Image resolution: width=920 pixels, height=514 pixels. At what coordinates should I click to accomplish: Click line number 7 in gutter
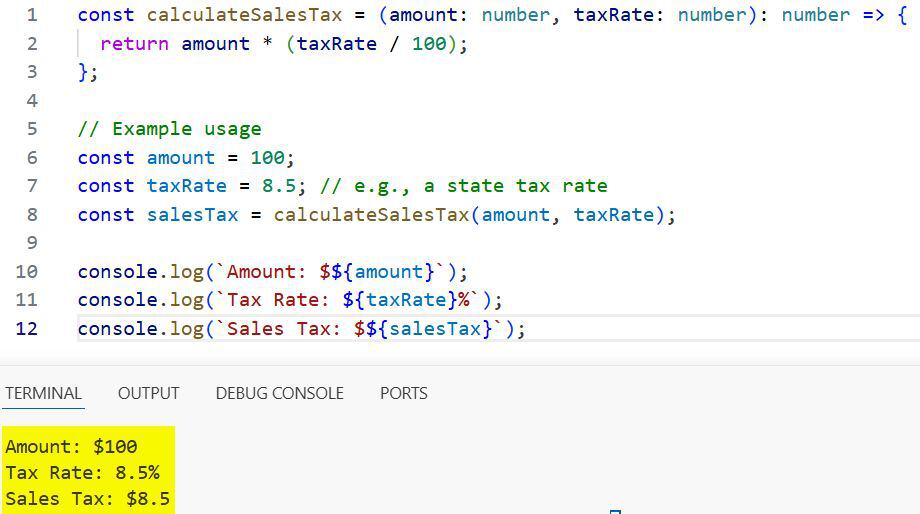click(32, 185)
